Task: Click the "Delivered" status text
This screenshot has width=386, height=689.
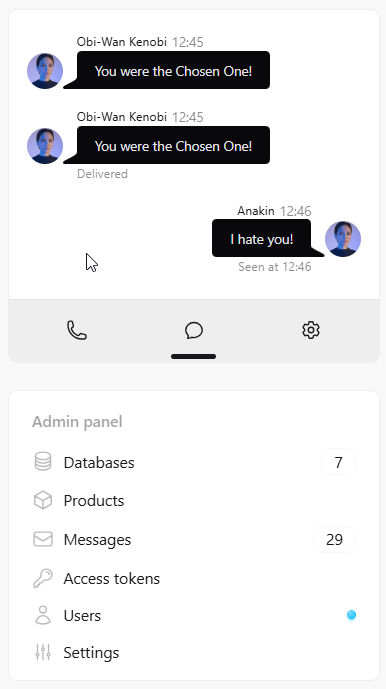Action: (102, 174)
